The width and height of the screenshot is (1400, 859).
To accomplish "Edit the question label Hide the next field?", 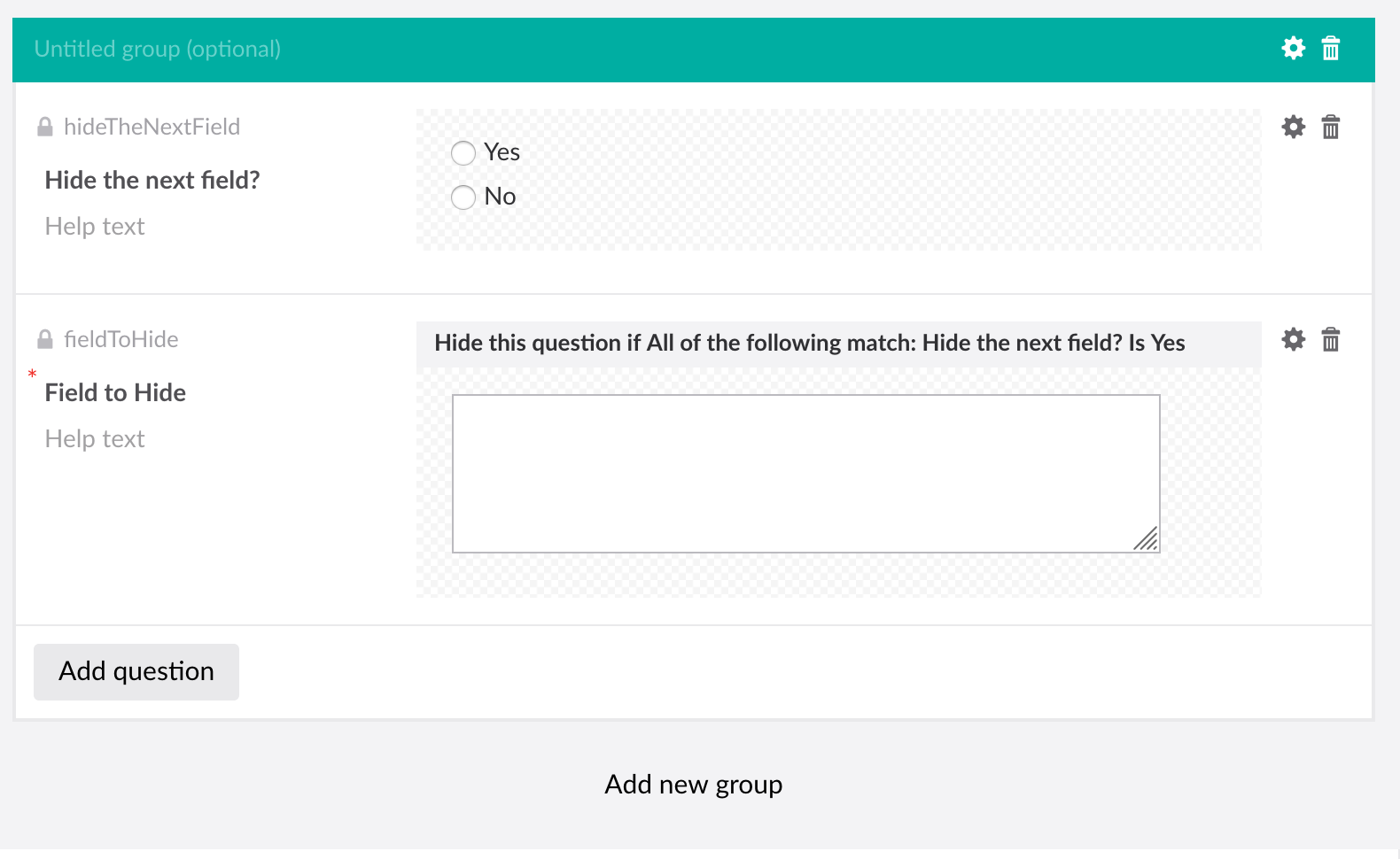I will click(x=152, y=180).
